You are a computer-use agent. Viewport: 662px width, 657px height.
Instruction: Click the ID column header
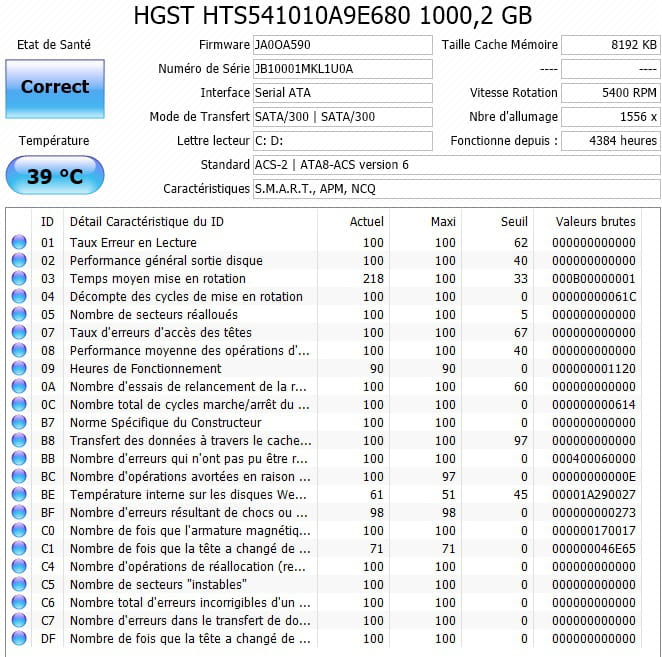[x=47, y=222]
